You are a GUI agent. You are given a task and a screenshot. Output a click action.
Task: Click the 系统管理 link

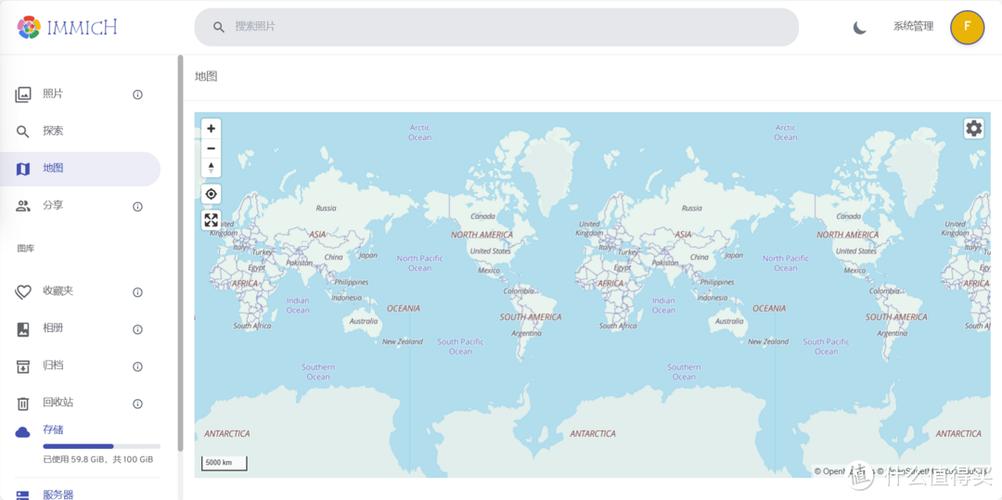tap(913, 27)
